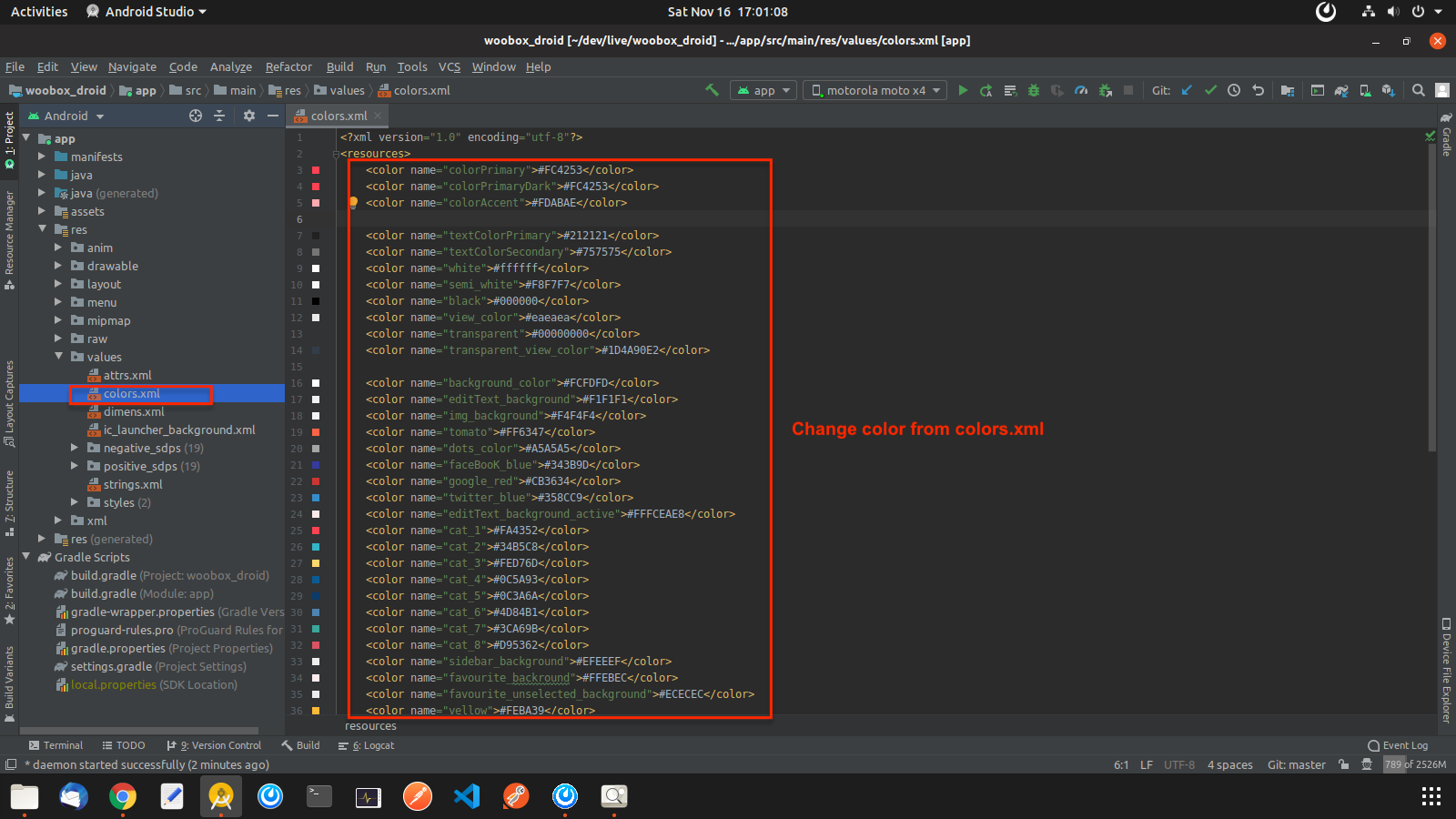Toggle the Terminal tool window
Image resolution: width=1456 pixels, height=819 pixels.
tap(56, 745)
